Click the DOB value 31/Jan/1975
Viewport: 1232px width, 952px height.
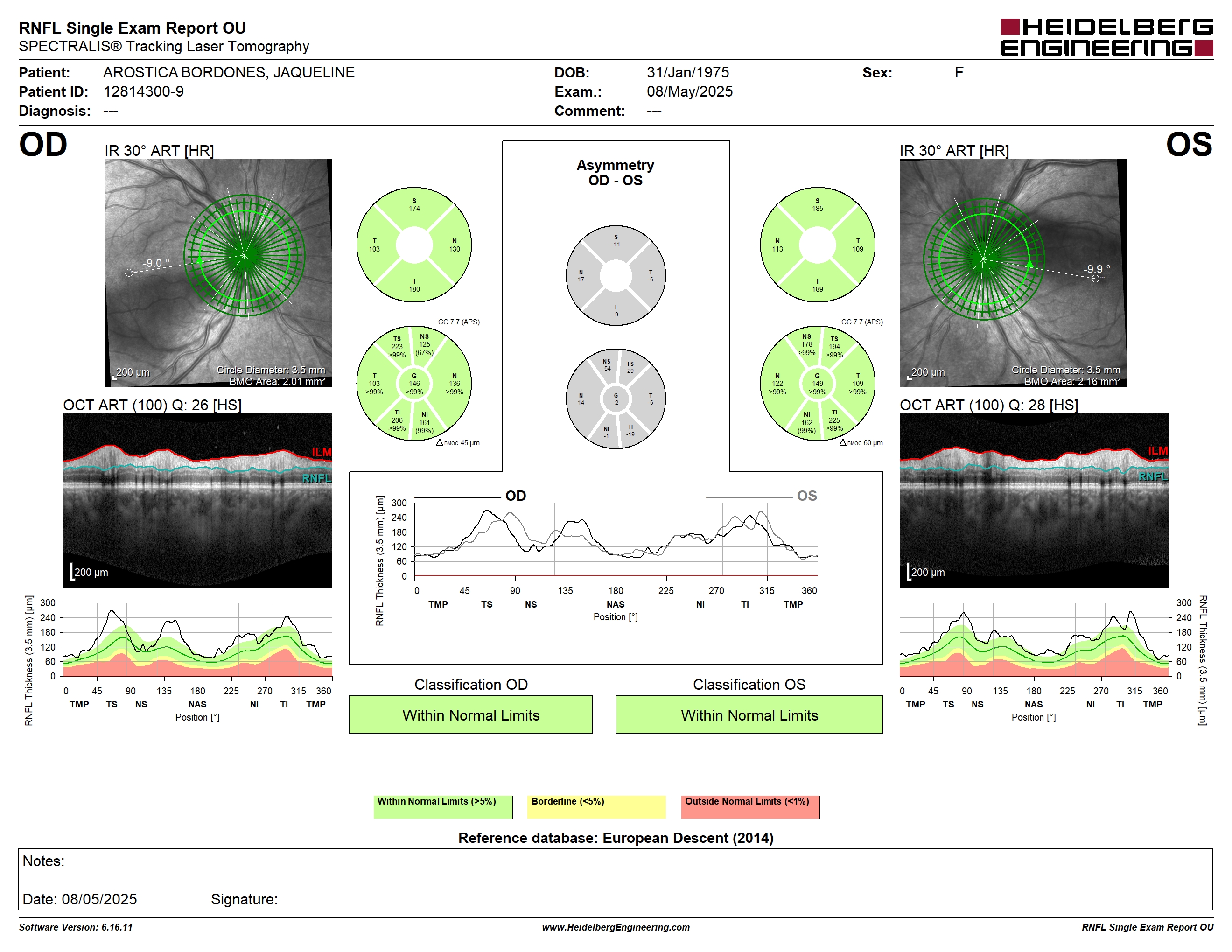point(688,72)
